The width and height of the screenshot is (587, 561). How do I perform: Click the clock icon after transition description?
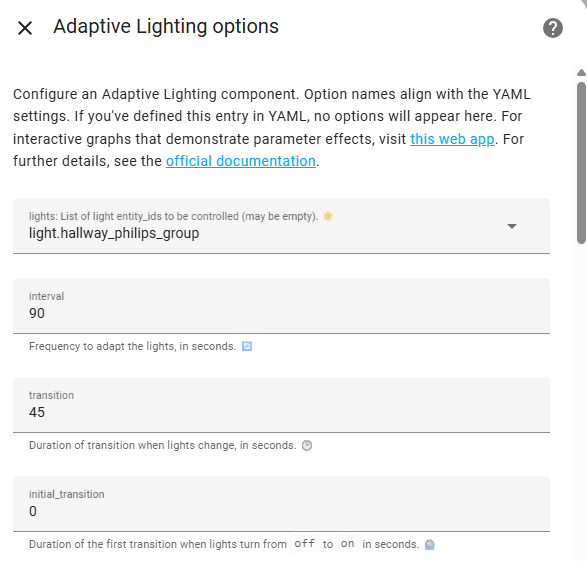307,445
